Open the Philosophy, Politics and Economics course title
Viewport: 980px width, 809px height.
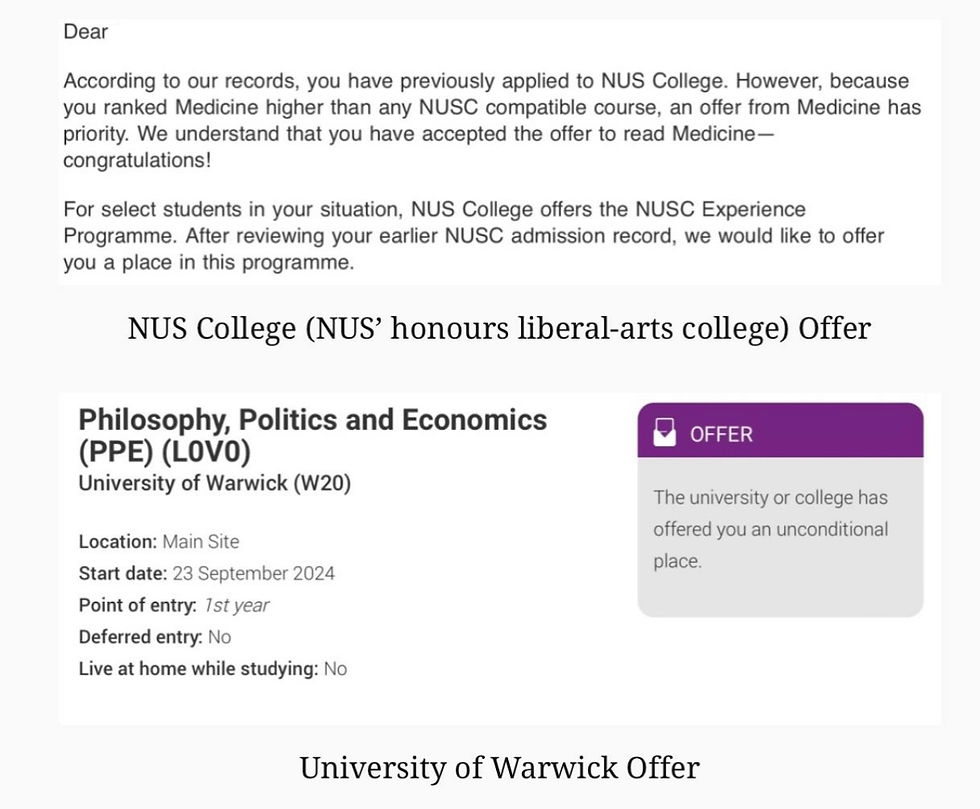coord(312,420)
